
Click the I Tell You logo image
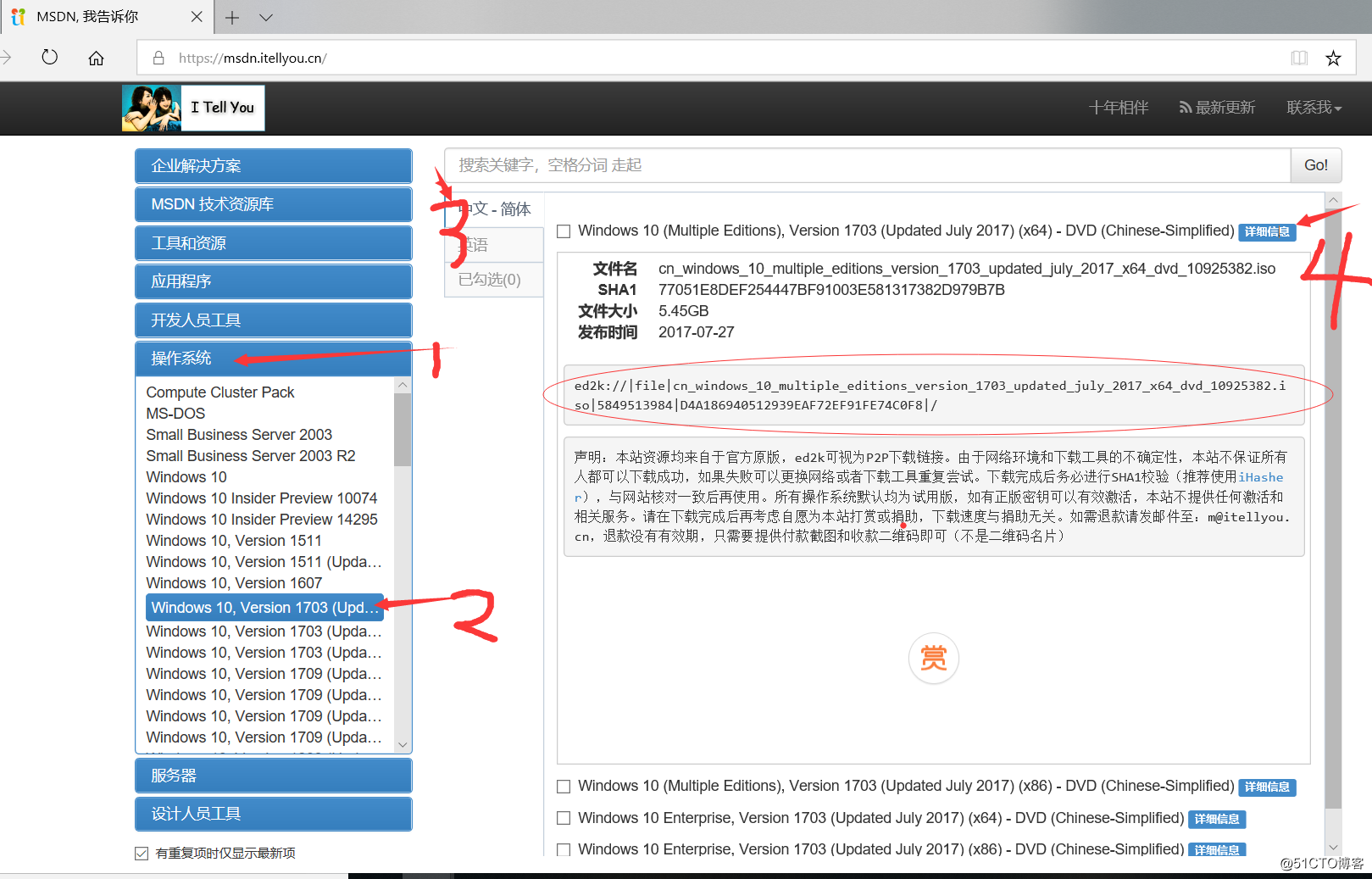click(193, 108)
